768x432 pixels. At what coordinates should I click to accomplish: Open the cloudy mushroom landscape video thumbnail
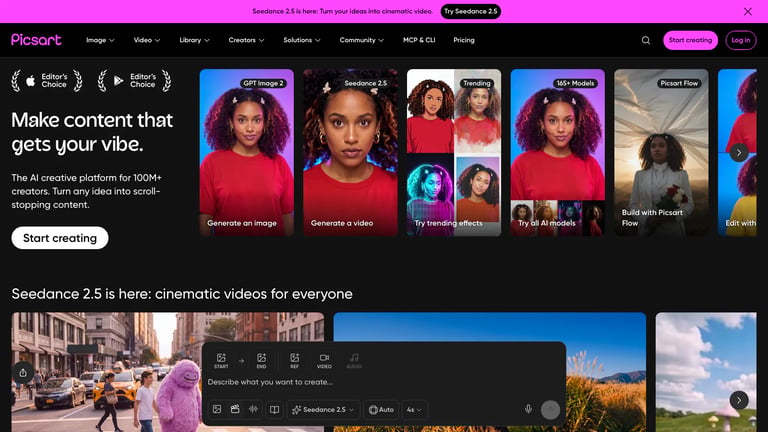tap(706, 372)
